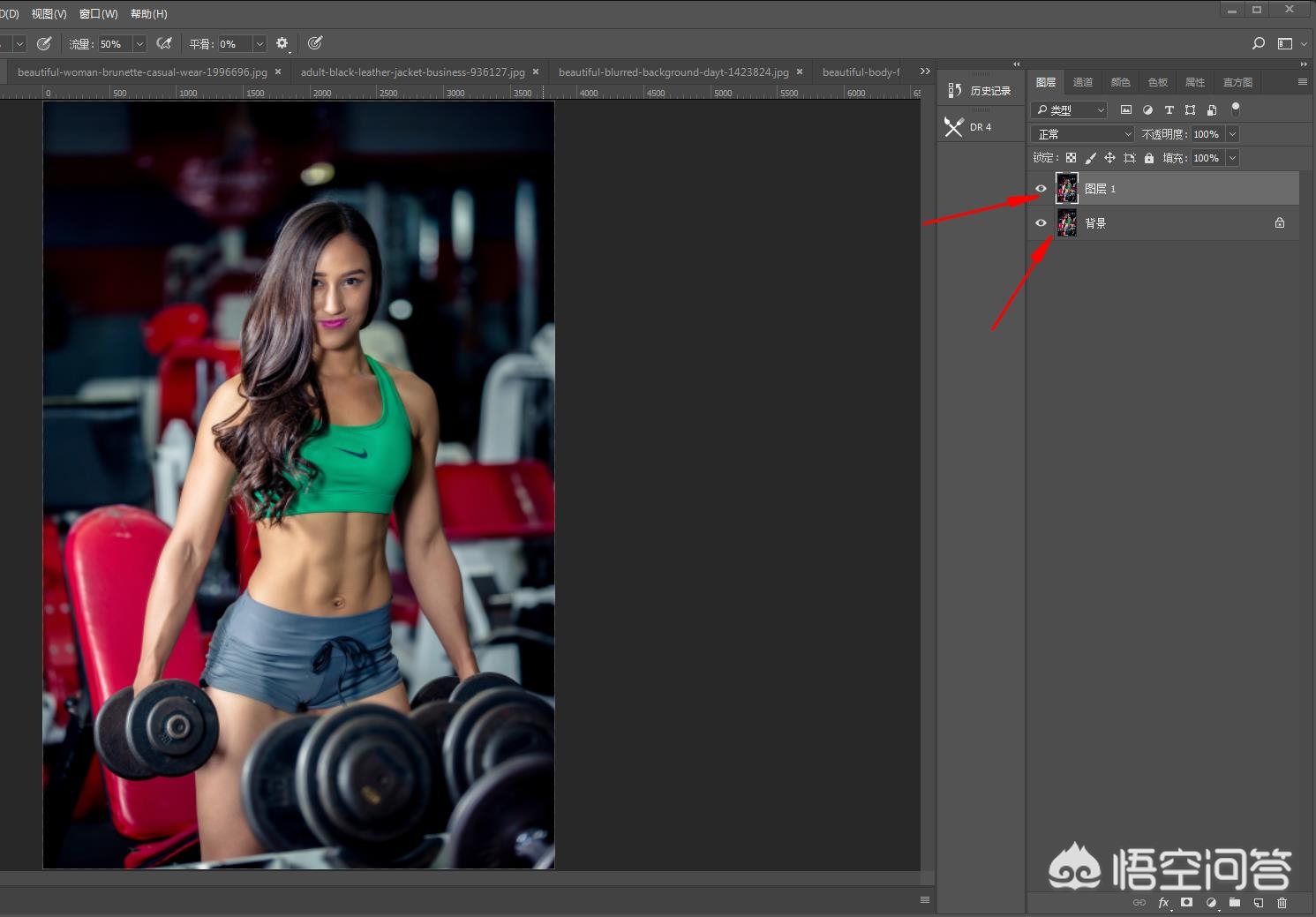Viewport: 1316px width, 917px height.
Task: Create a new group with folder icon
Action: pyautogui.click(x=1235, y=902)
